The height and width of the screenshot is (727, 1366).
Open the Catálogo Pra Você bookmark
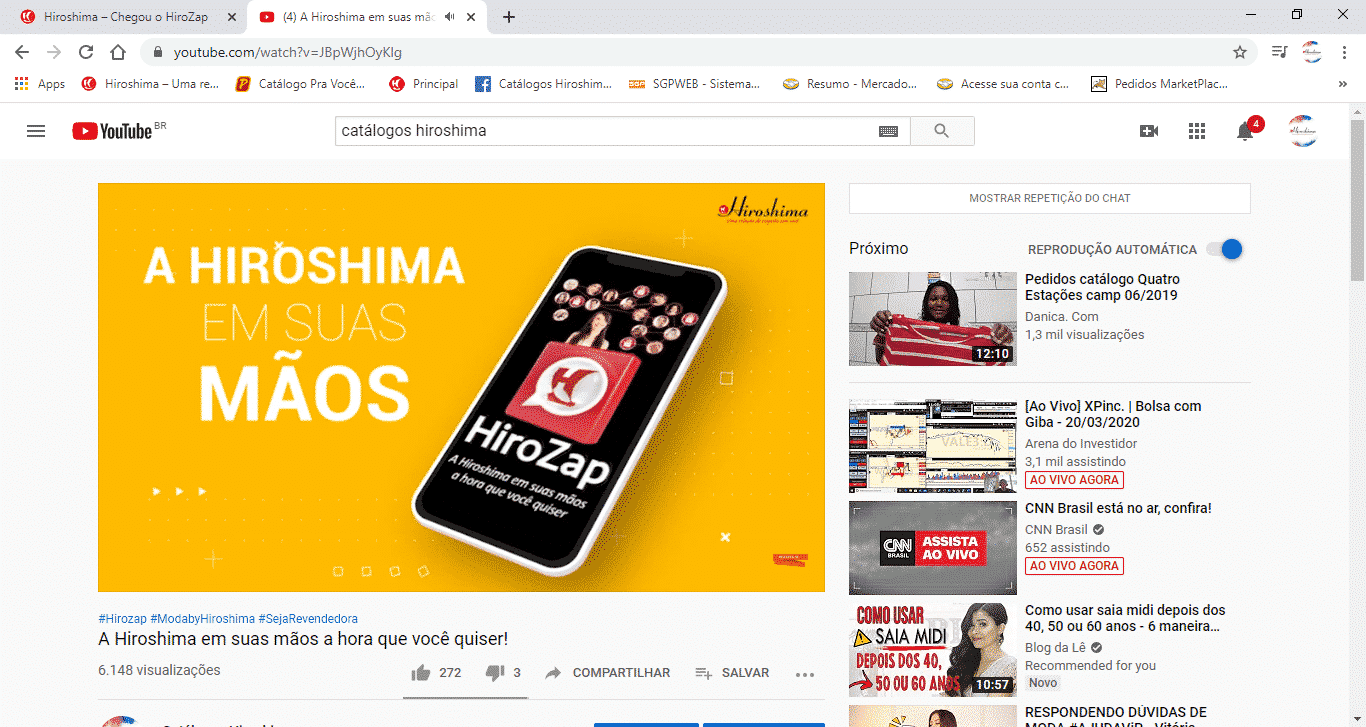(x=301, y=84)
